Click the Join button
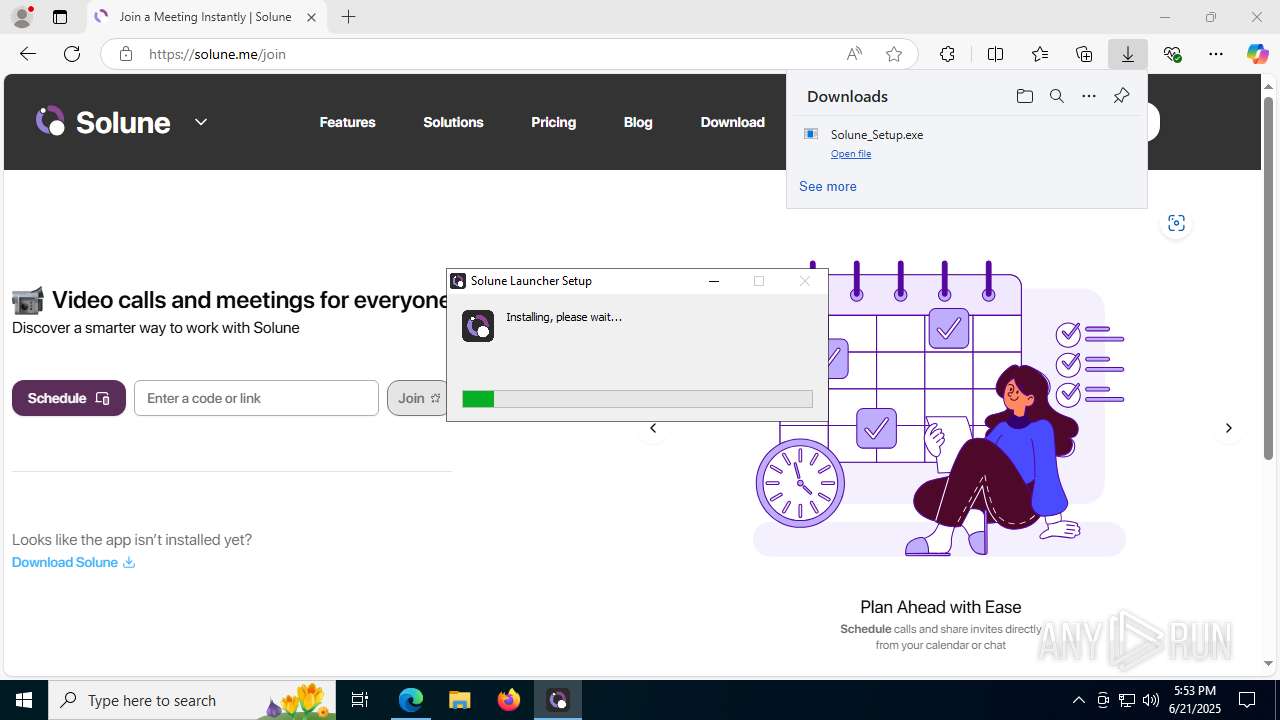This screenshot has height=720, width=1280. click(417, 398)
